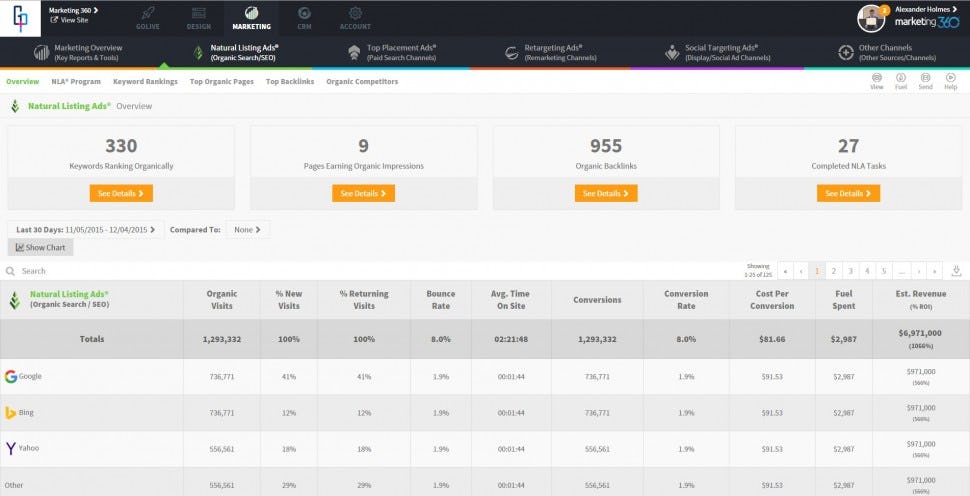
Task: Open the Last 30 Days date range selector
Action: tap(86, 229)
